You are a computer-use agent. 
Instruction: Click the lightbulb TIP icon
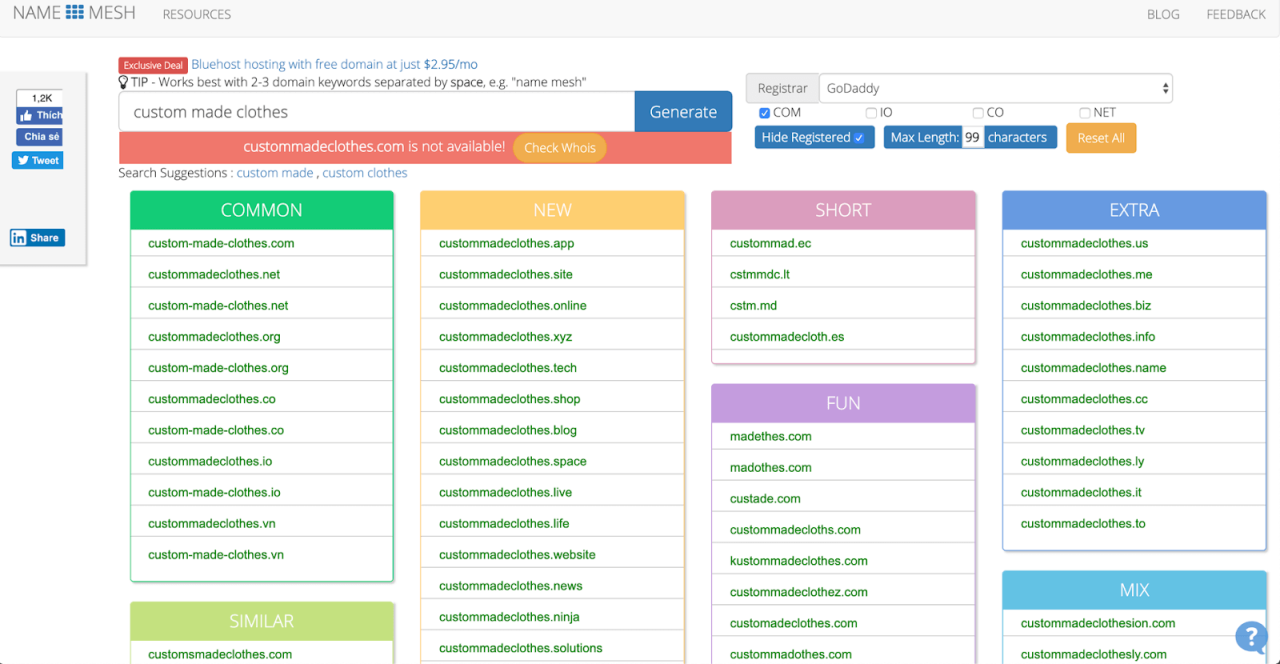tap(124, 82)
